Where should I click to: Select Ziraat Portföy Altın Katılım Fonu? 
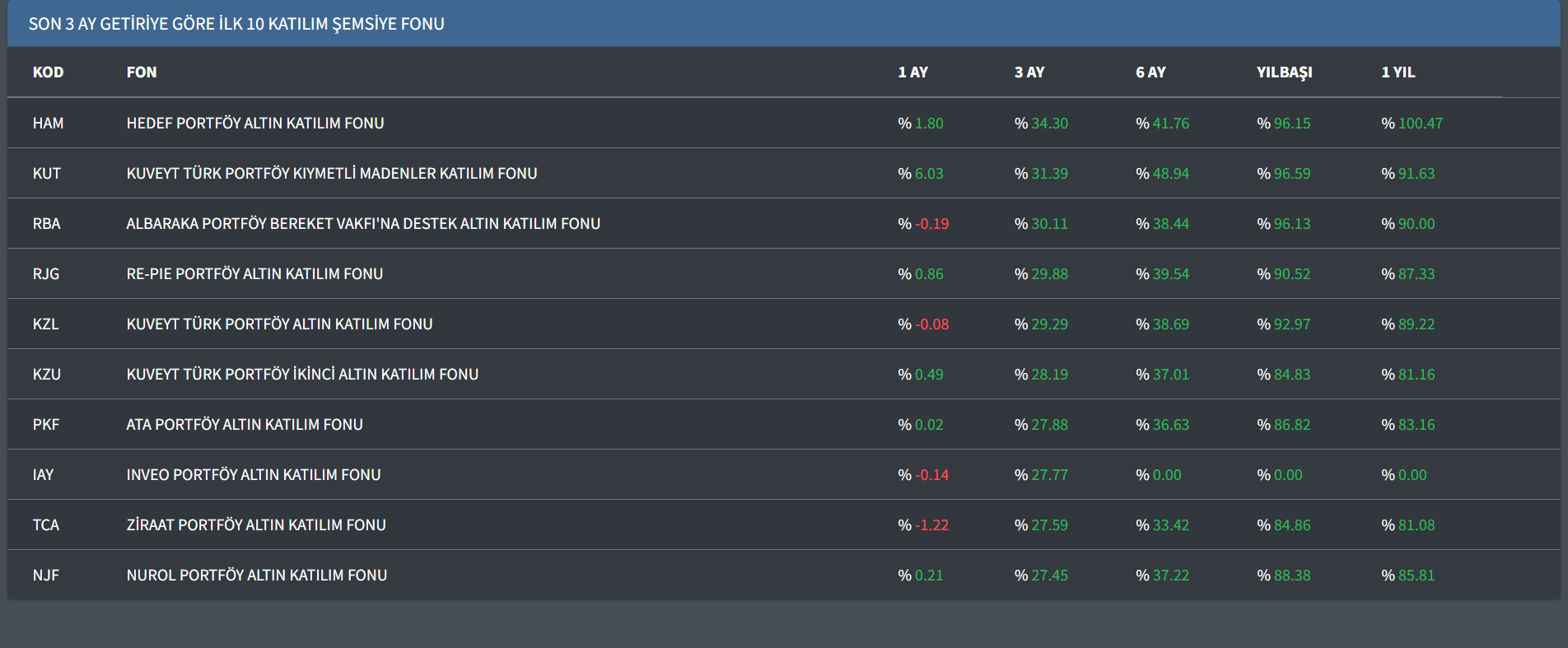point(256,525)
